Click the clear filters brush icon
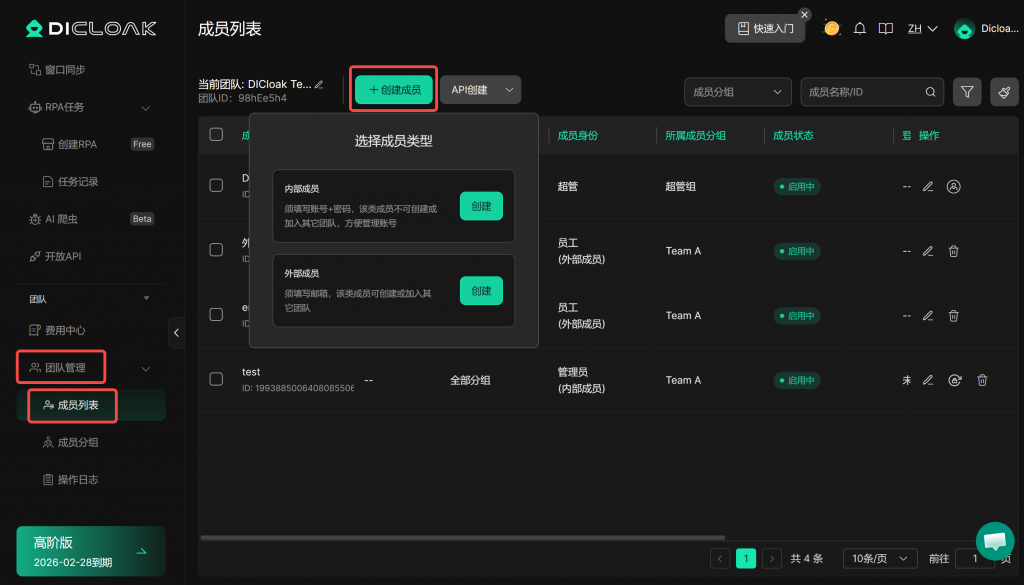 coord(1004,92)
